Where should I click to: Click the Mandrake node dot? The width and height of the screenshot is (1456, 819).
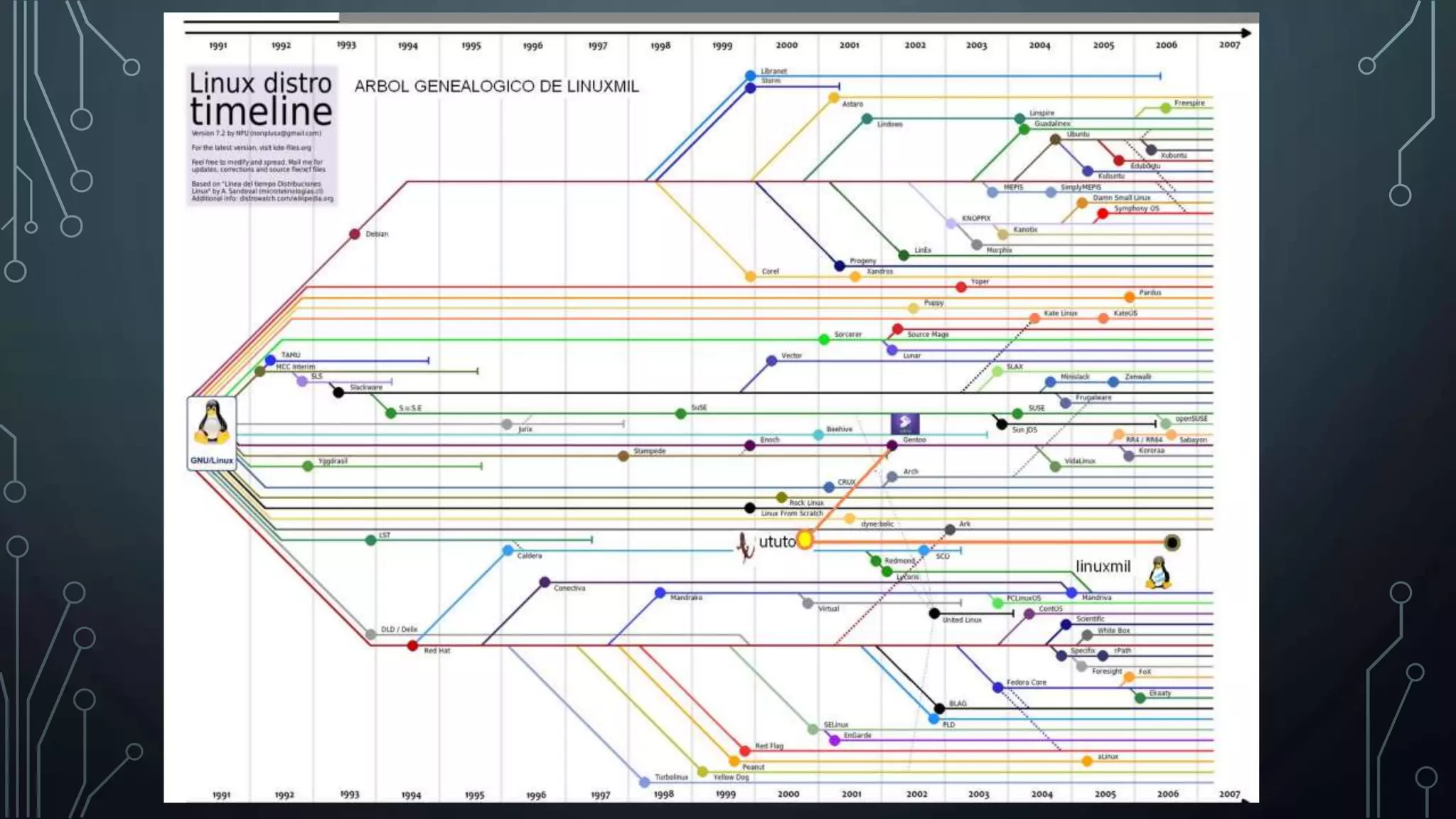click(660, 592)
